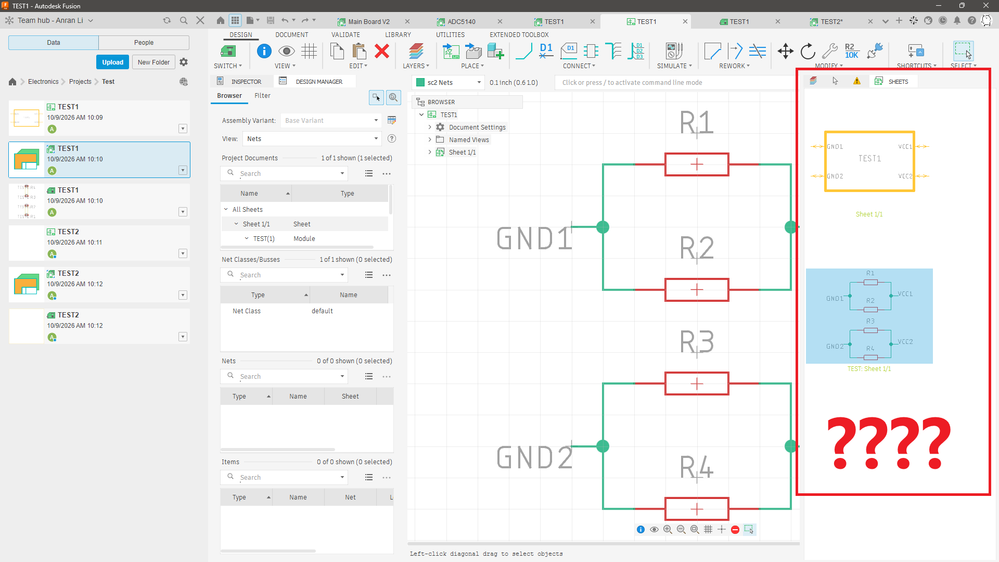Open the View Nets dropdown
Viewport: 999px width, 562px height.
point(312,138)
